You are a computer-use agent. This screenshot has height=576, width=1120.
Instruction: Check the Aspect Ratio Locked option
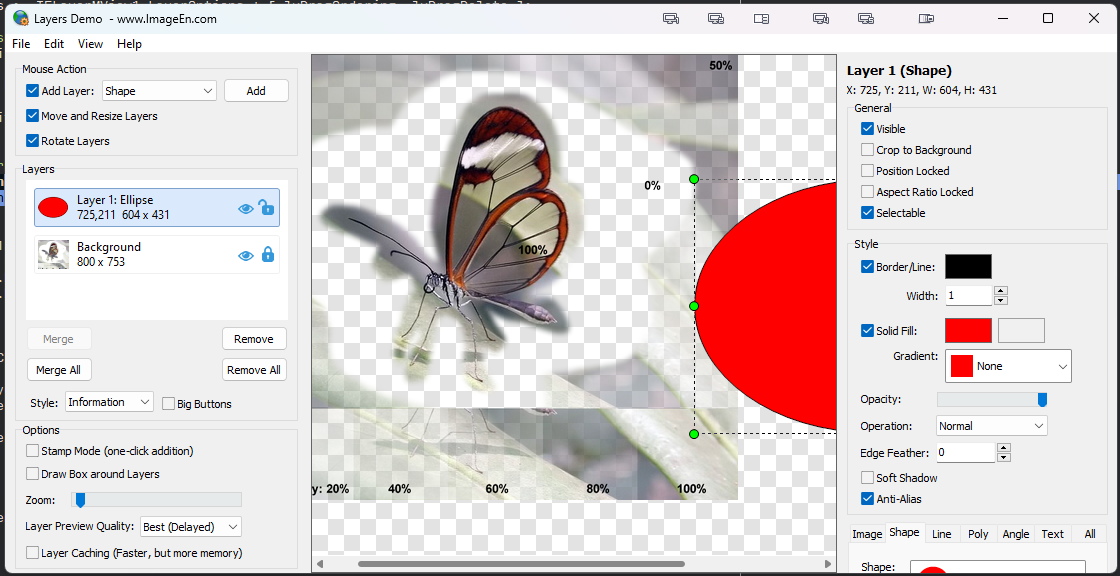(867, 192)
